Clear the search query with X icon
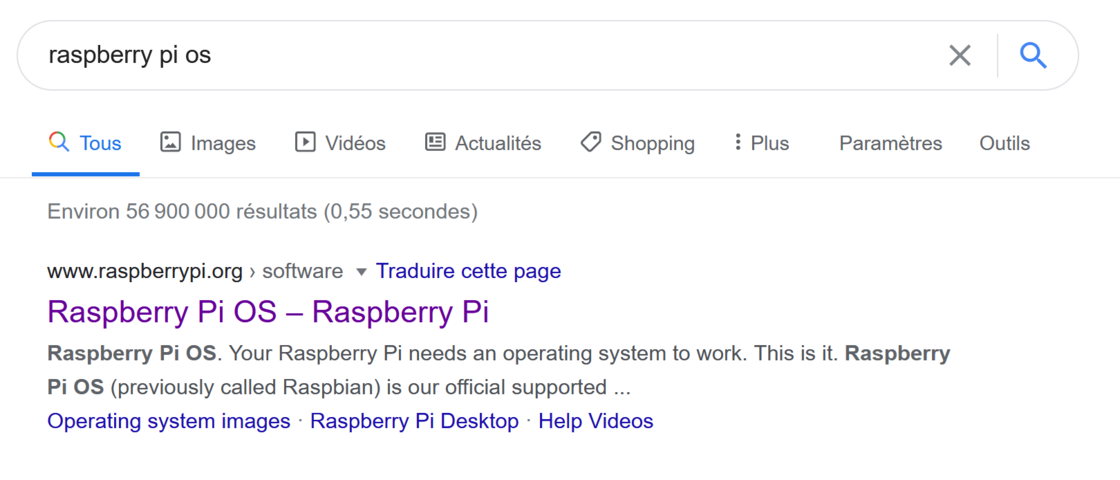 (x=959, y=55)
